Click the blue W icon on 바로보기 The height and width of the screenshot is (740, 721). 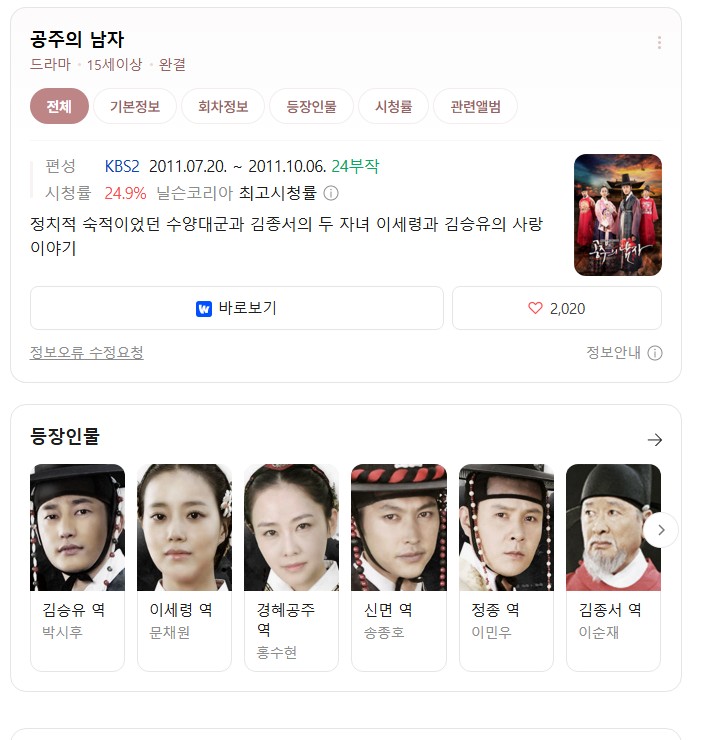tap(204, 309)
